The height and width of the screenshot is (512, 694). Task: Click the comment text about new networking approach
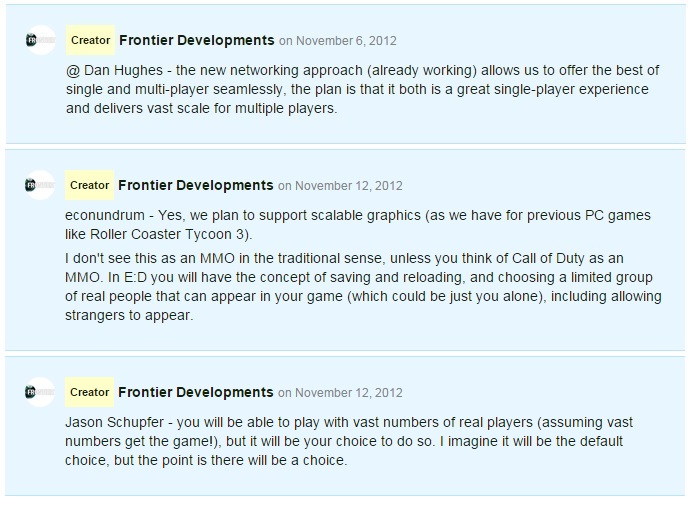click(362, 89)
